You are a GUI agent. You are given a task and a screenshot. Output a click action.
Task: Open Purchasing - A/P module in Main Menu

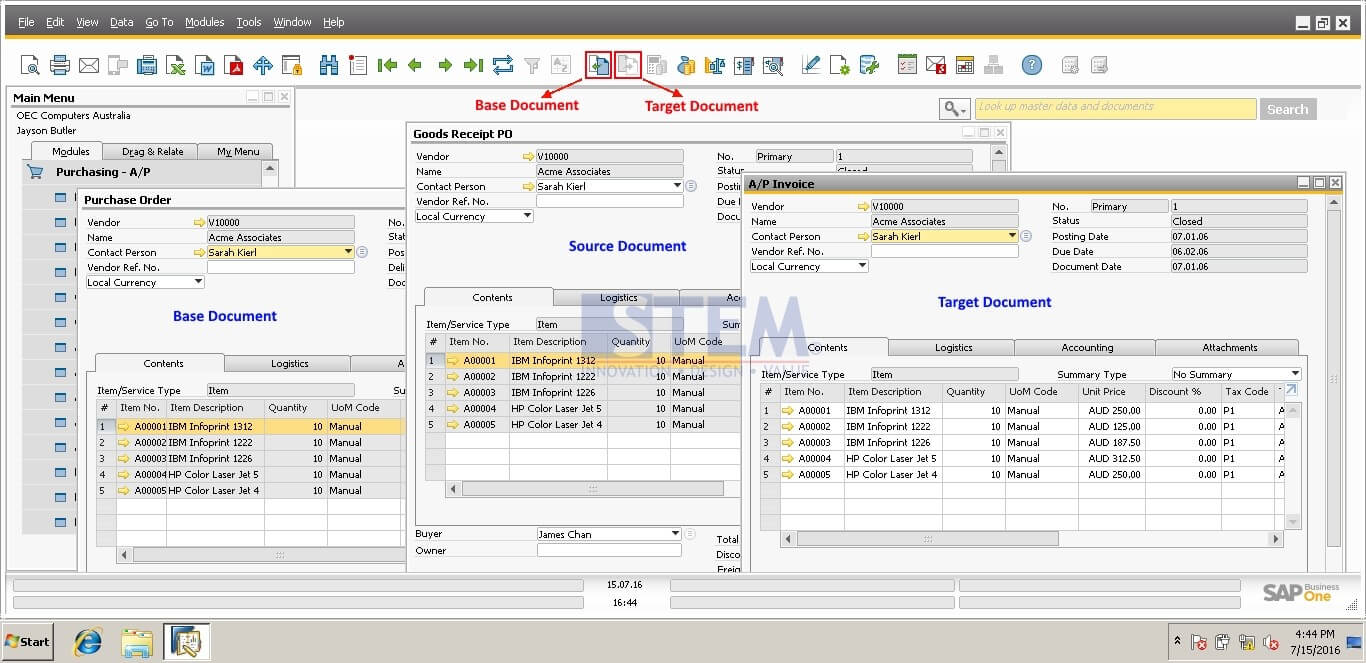[102, 172]
